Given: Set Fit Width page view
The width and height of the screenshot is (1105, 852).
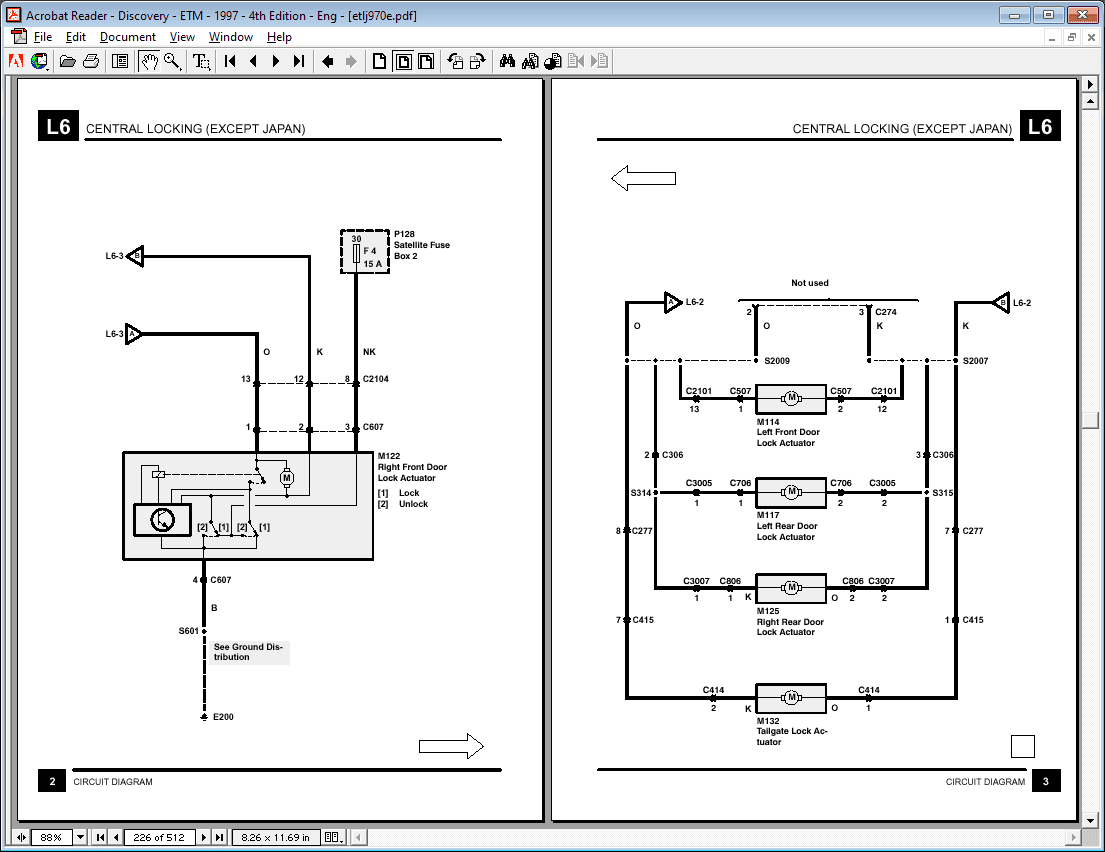Looking at the screenshot, I should point(426,61).
